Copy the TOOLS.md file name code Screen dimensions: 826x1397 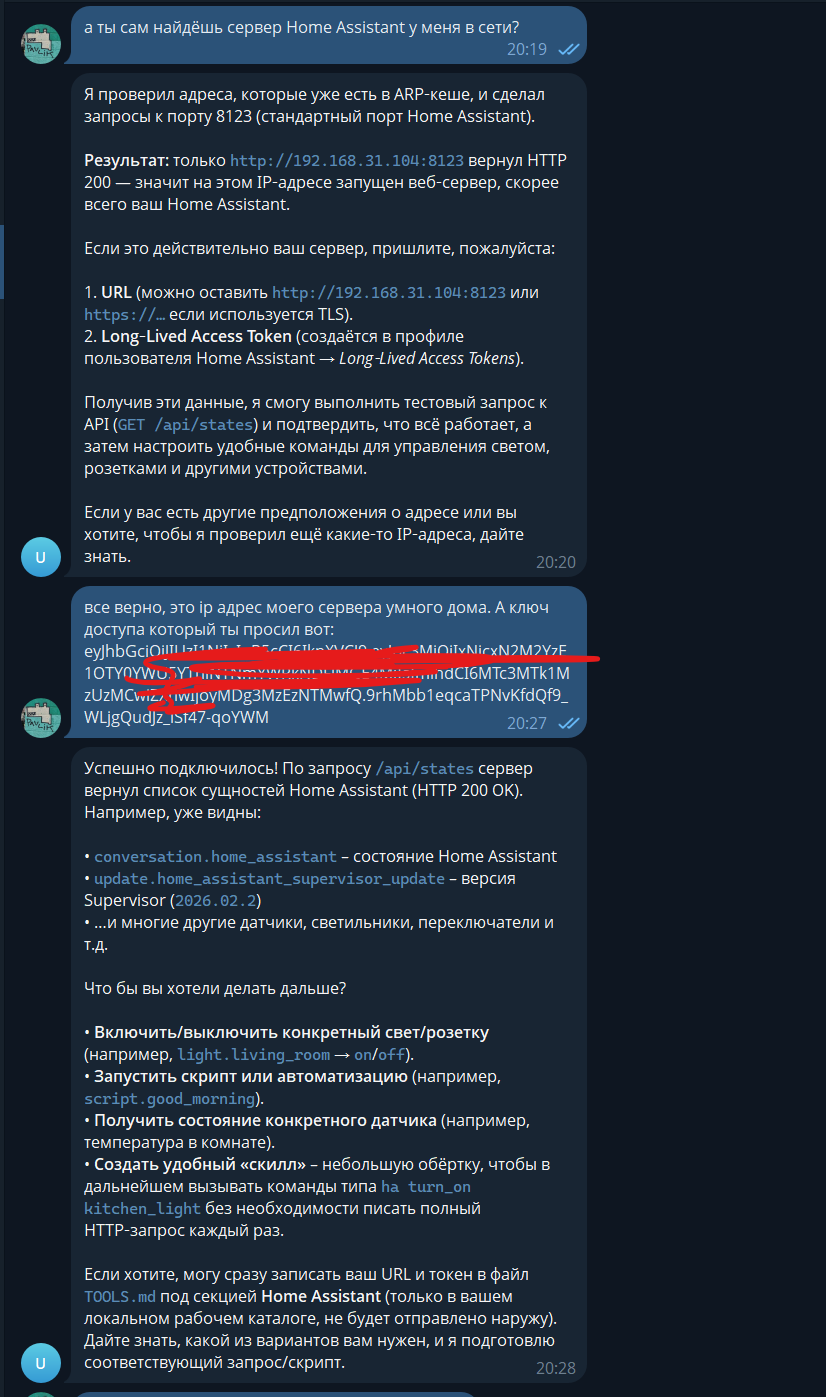pos(121,1296)
